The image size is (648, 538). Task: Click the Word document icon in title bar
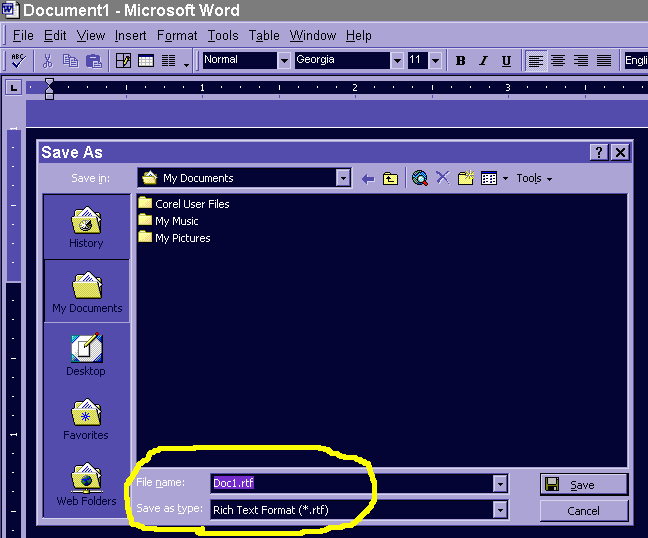(10, 9)
